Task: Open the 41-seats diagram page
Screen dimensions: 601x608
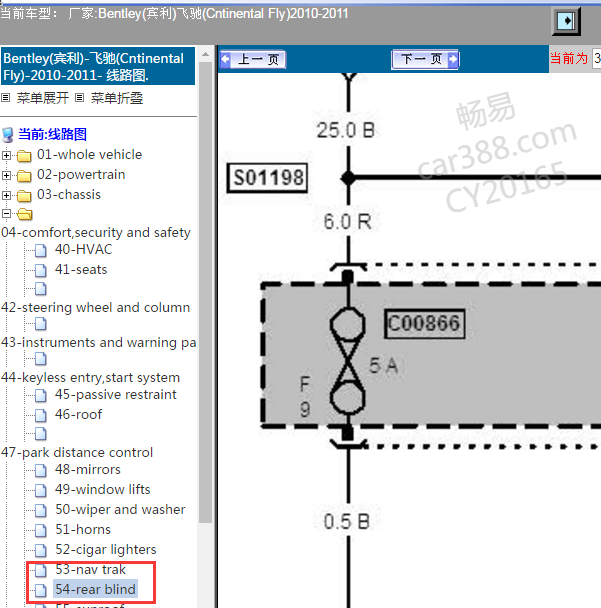Action: click(x=81, y=269)
